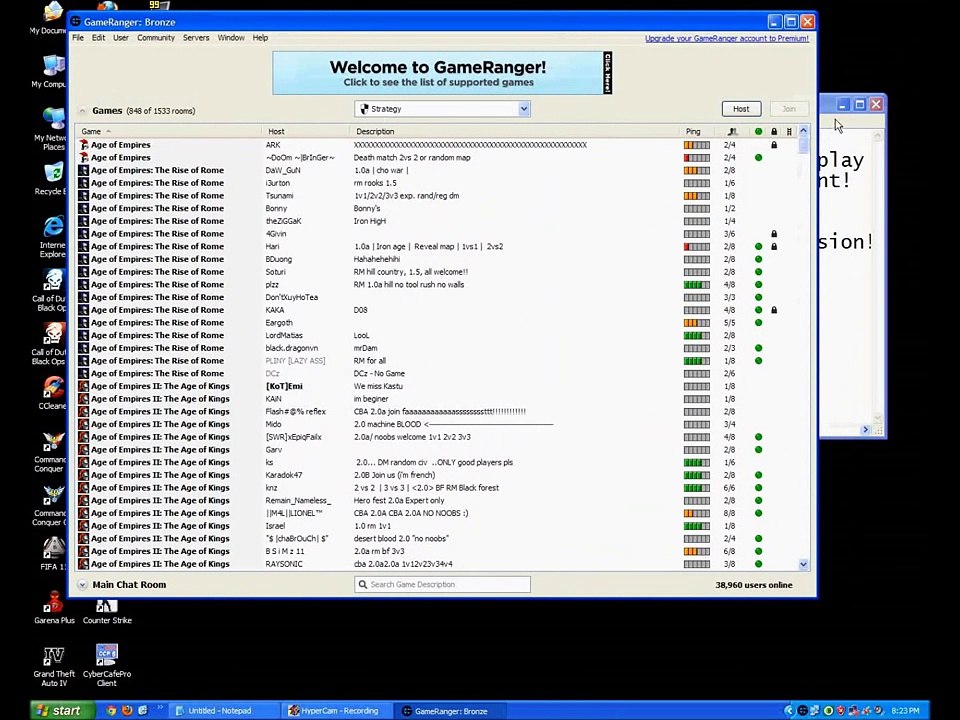Click the green dot in DoOm's row
960x720 pixels.
point(759,158)
